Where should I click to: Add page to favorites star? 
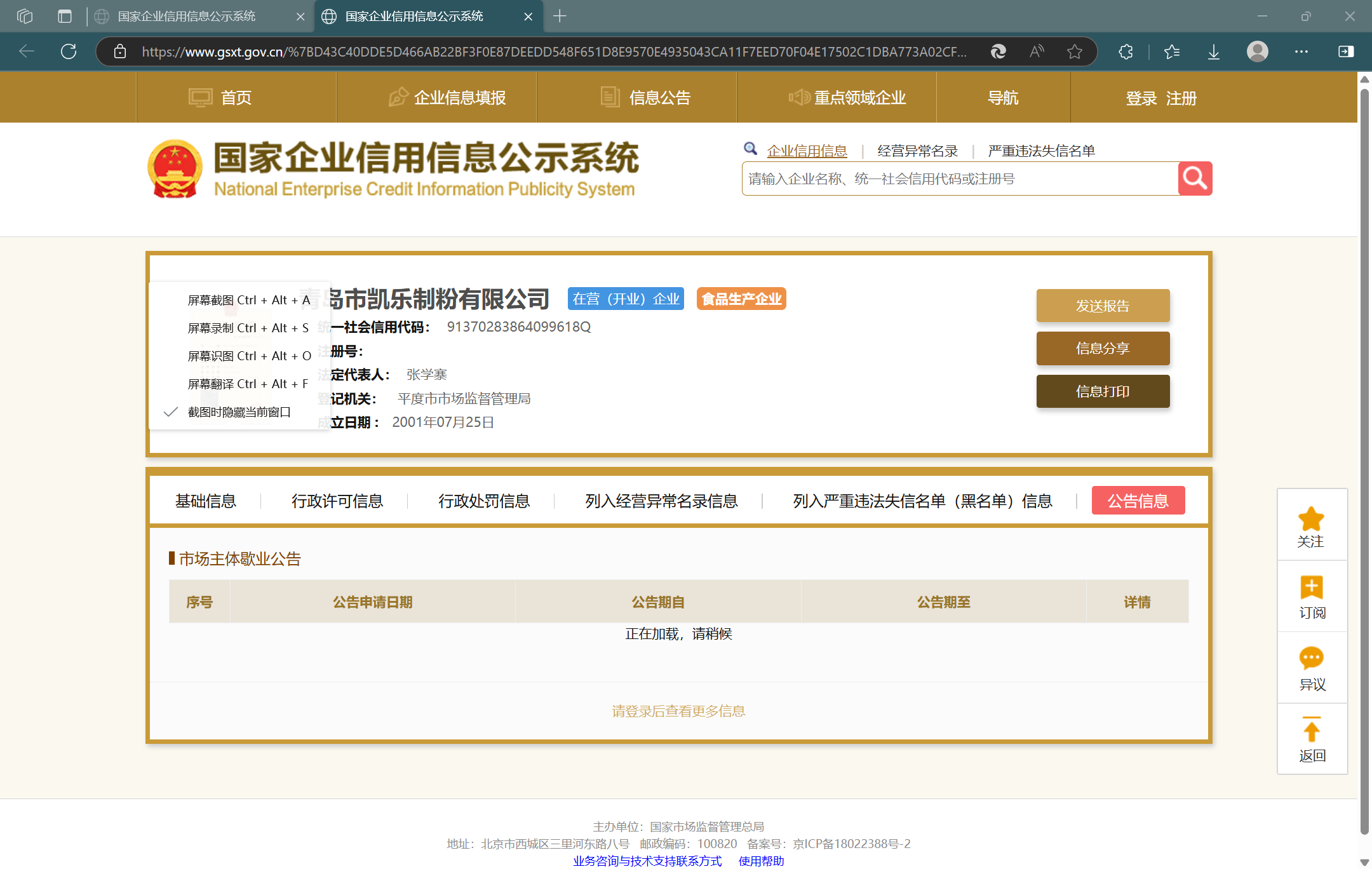(1075, 51)
